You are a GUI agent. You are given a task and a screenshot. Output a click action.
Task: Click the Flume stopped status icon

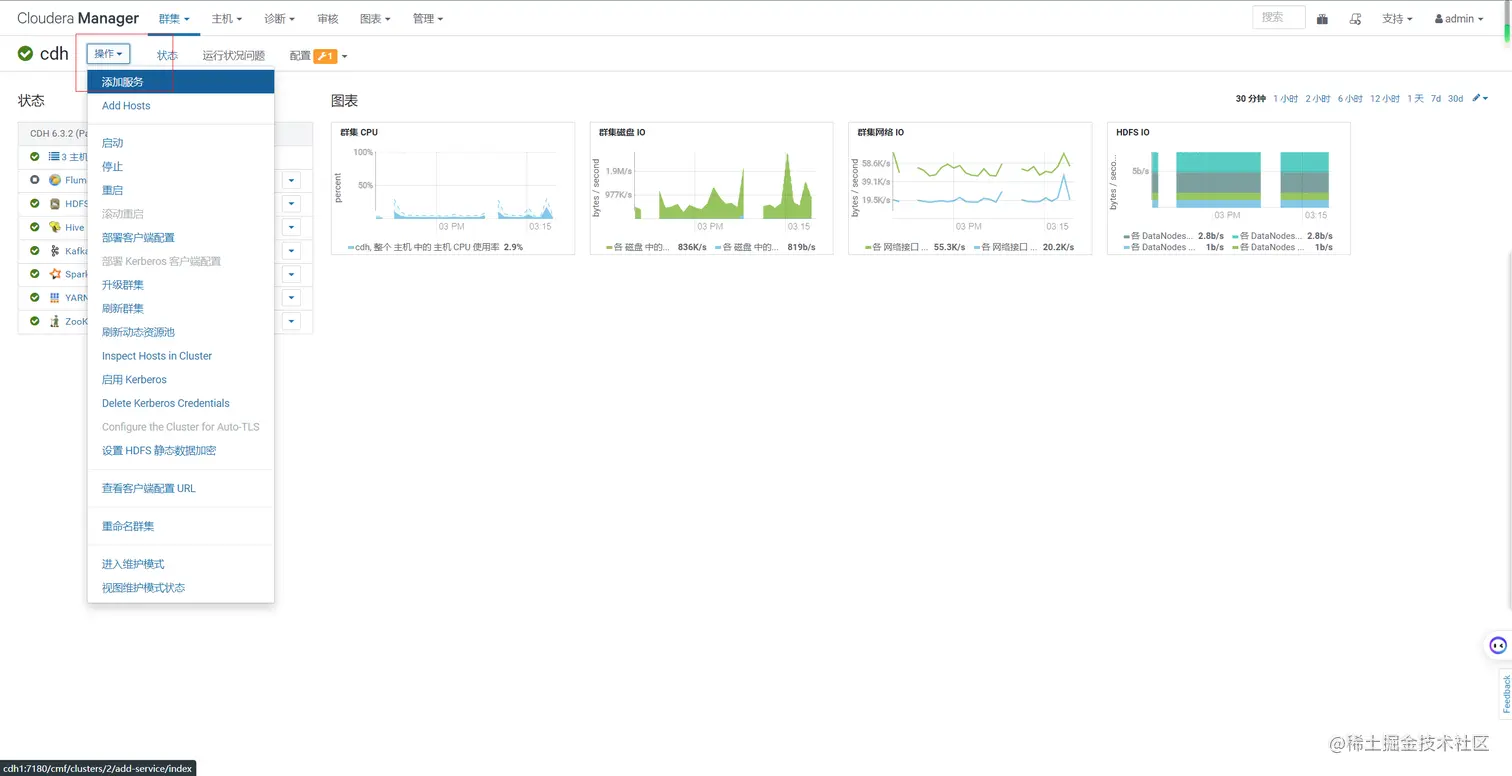tap(35, 180)
